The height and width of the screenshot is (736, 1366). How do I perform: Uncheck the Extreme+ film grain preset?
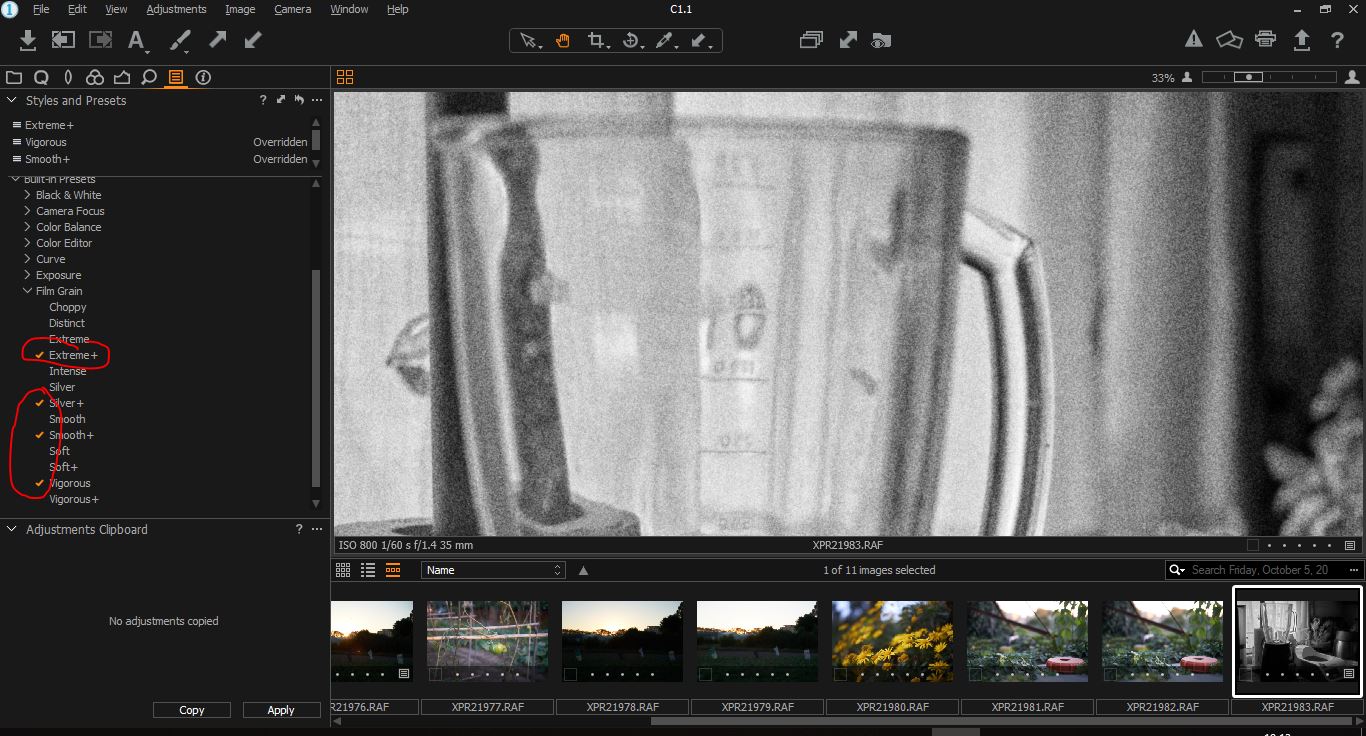[x=73, y=355]
